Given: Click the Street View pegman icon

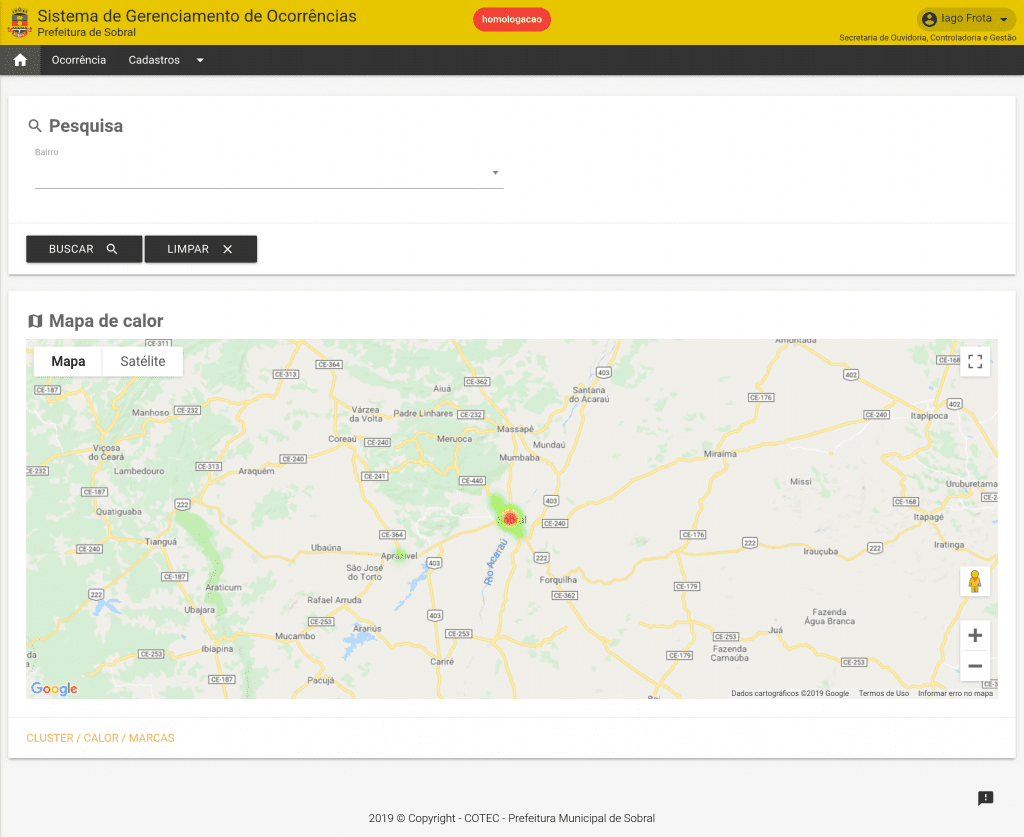Looking at the screenshot, I should tap(975, 581).
